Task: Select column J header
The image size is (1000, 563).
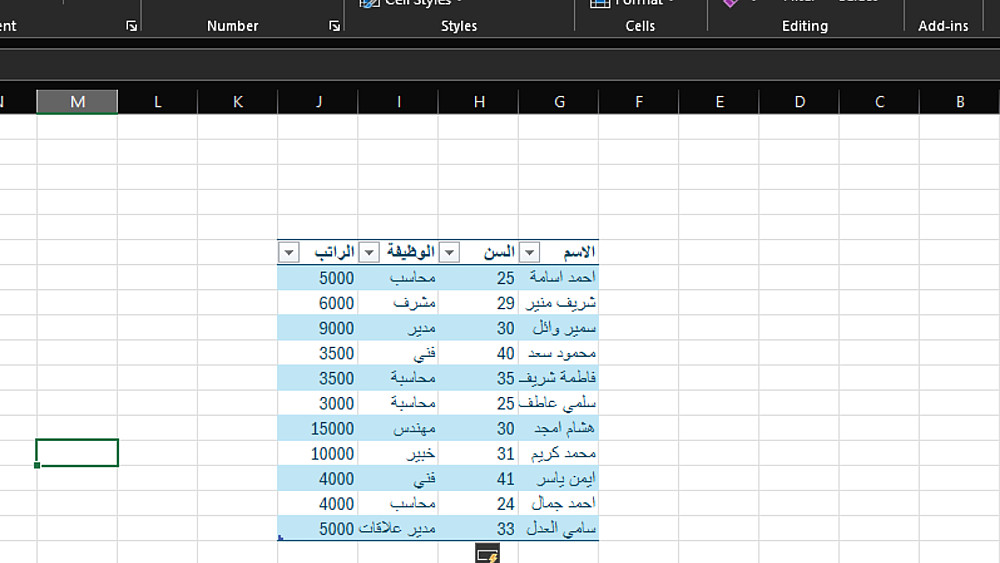Action: pos(318,101)
